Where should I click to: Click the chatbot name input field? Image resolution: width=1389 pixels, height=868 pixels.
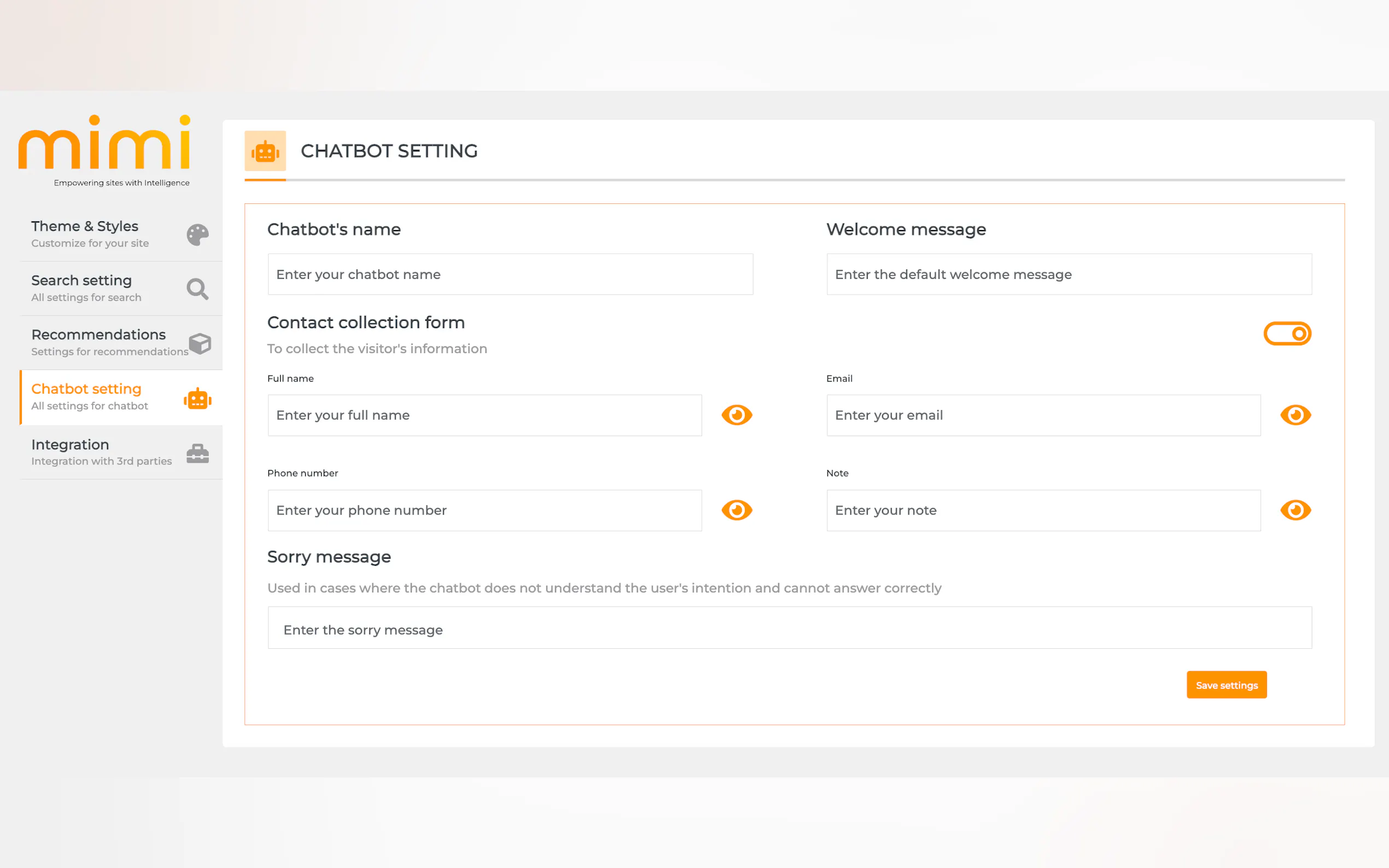(x=510, y=274)
